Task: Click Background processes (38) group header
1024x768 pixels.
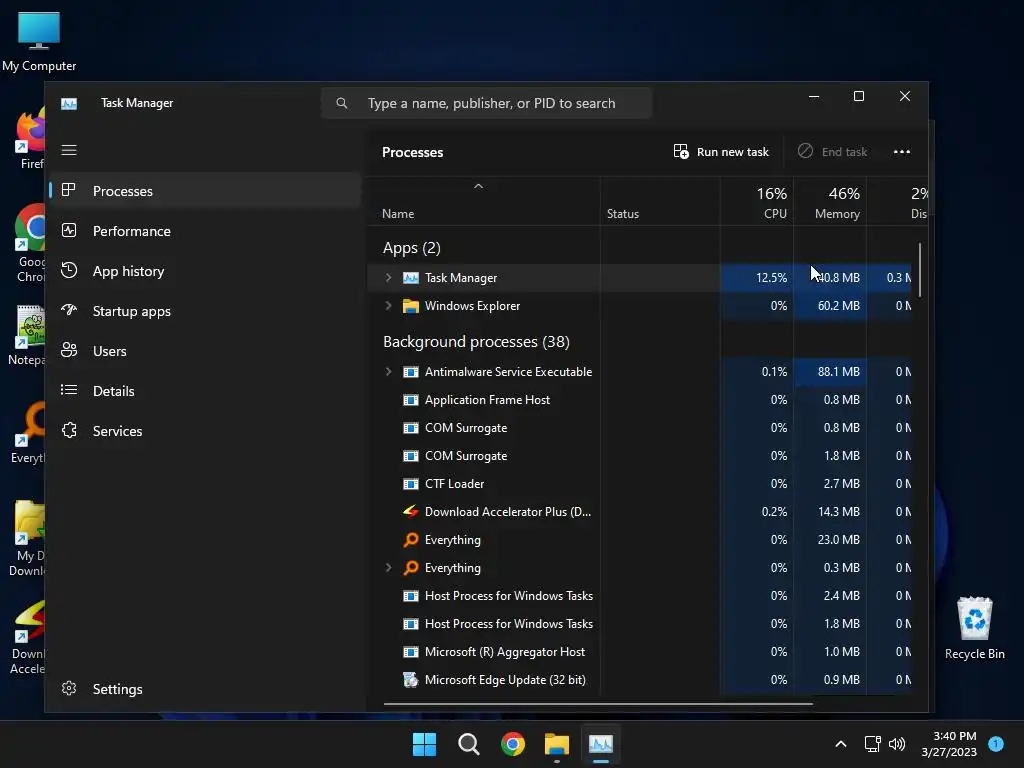Action: 476,342
